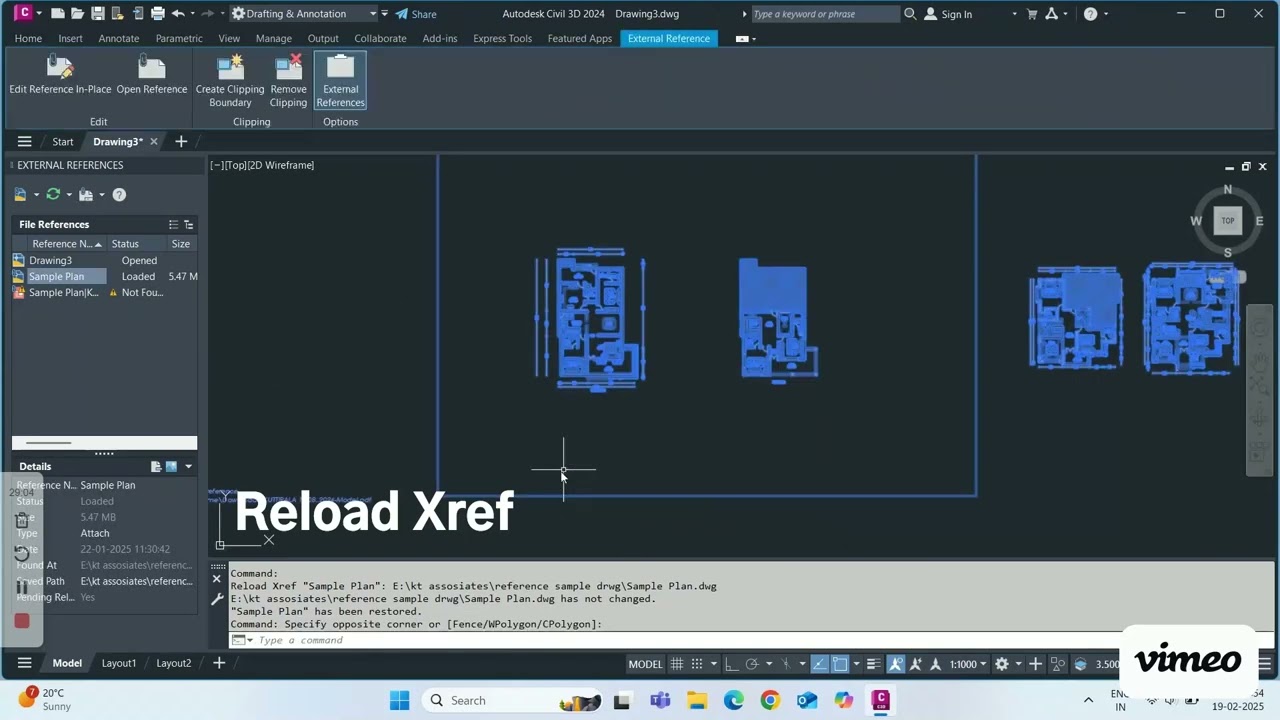This screenshot has height=720, width=1280.
Task: Select the Not Found Sample Plan|K reference
Action: pyautogui.click(x=104, y=292)
